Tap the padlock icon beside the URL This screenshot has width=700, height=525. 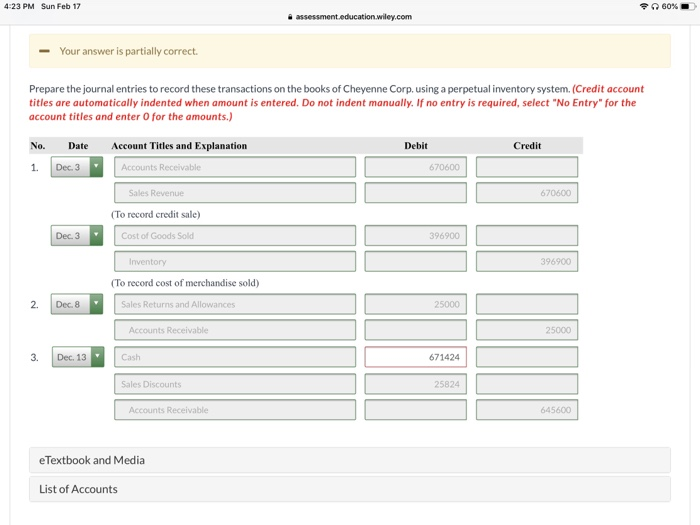coord(290,17)
